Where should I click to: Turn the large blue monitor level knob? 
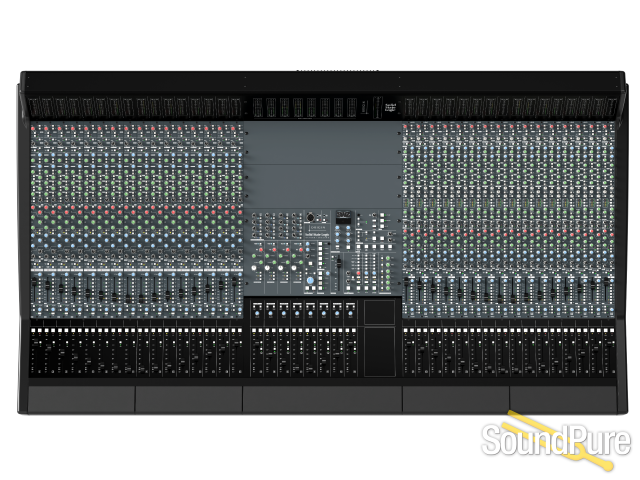tap(310, 280)
